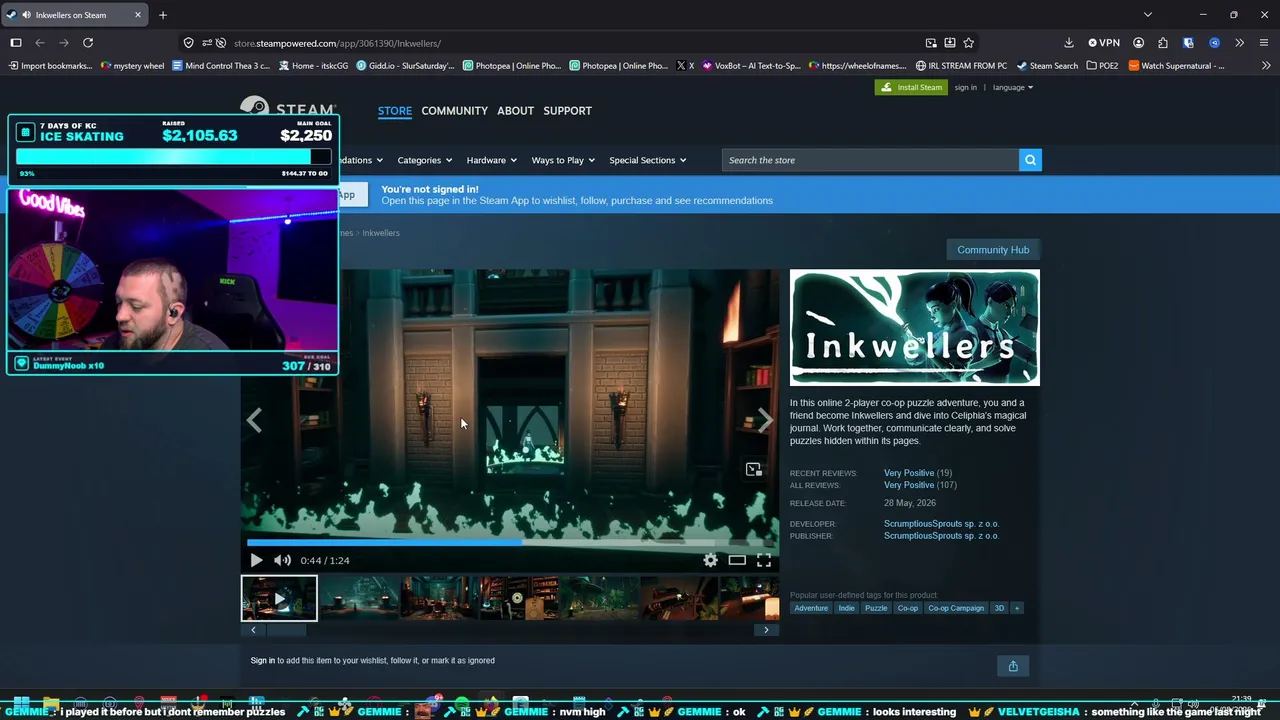The width and height of the screenshot is (1280, 720).
Task: Click the sign in link at top
Action: pyautogui.click(x=965, y=88)
